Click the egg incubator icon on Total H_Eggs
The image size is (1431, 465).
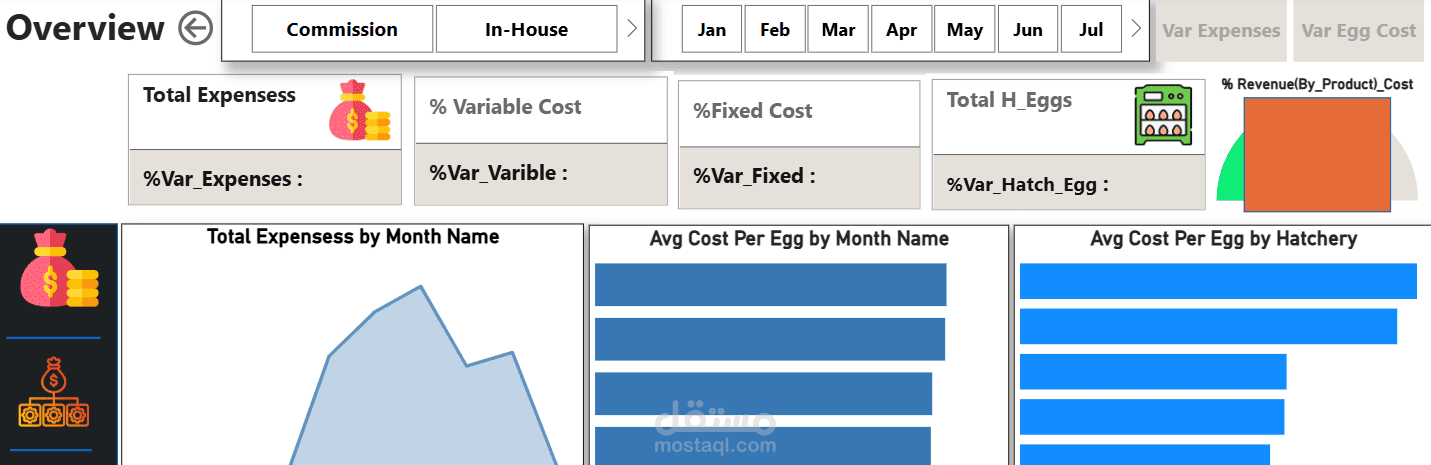tap(1164, 115)
